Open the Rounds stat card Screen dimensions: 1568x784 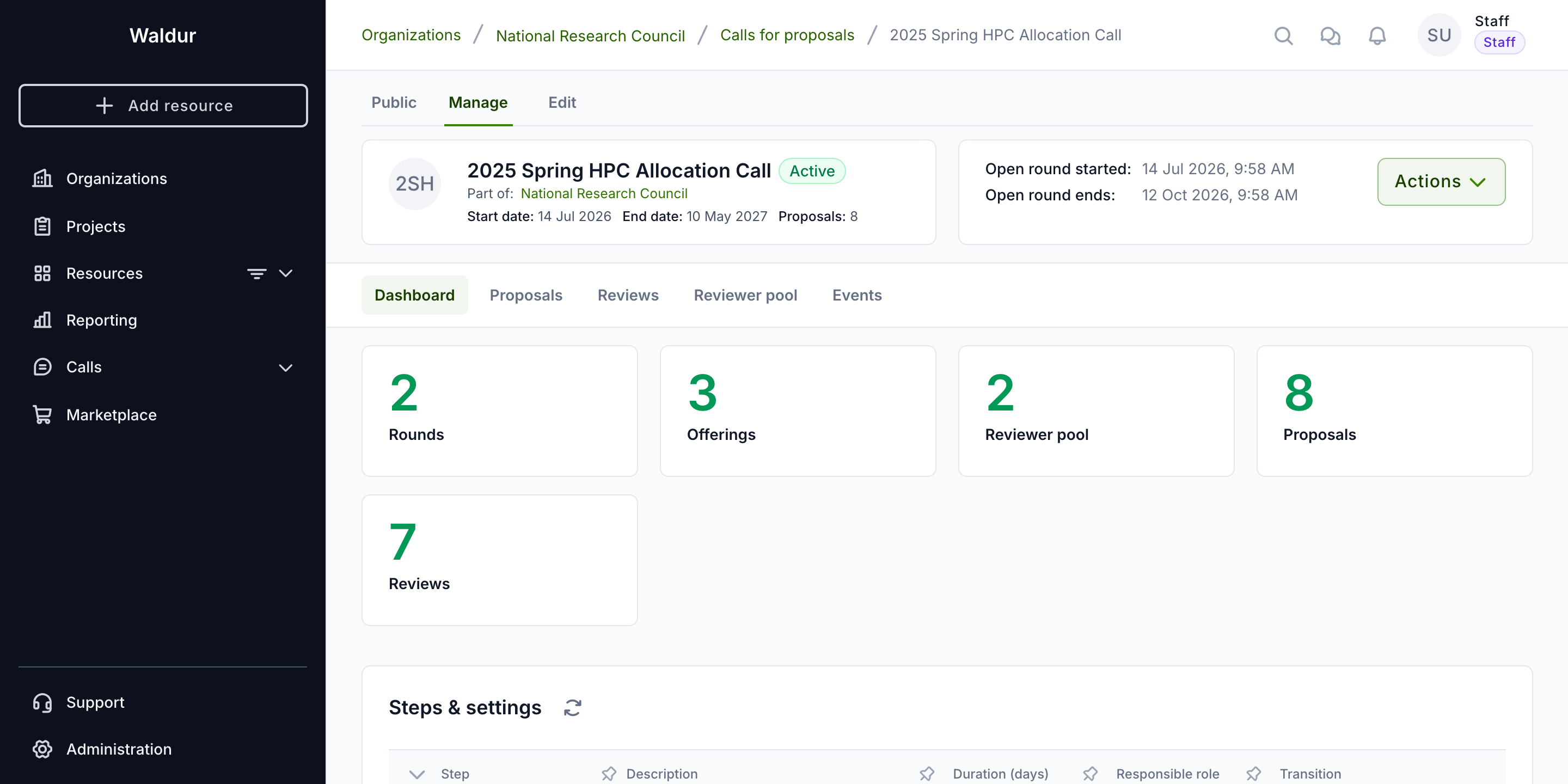coord(499,411)
